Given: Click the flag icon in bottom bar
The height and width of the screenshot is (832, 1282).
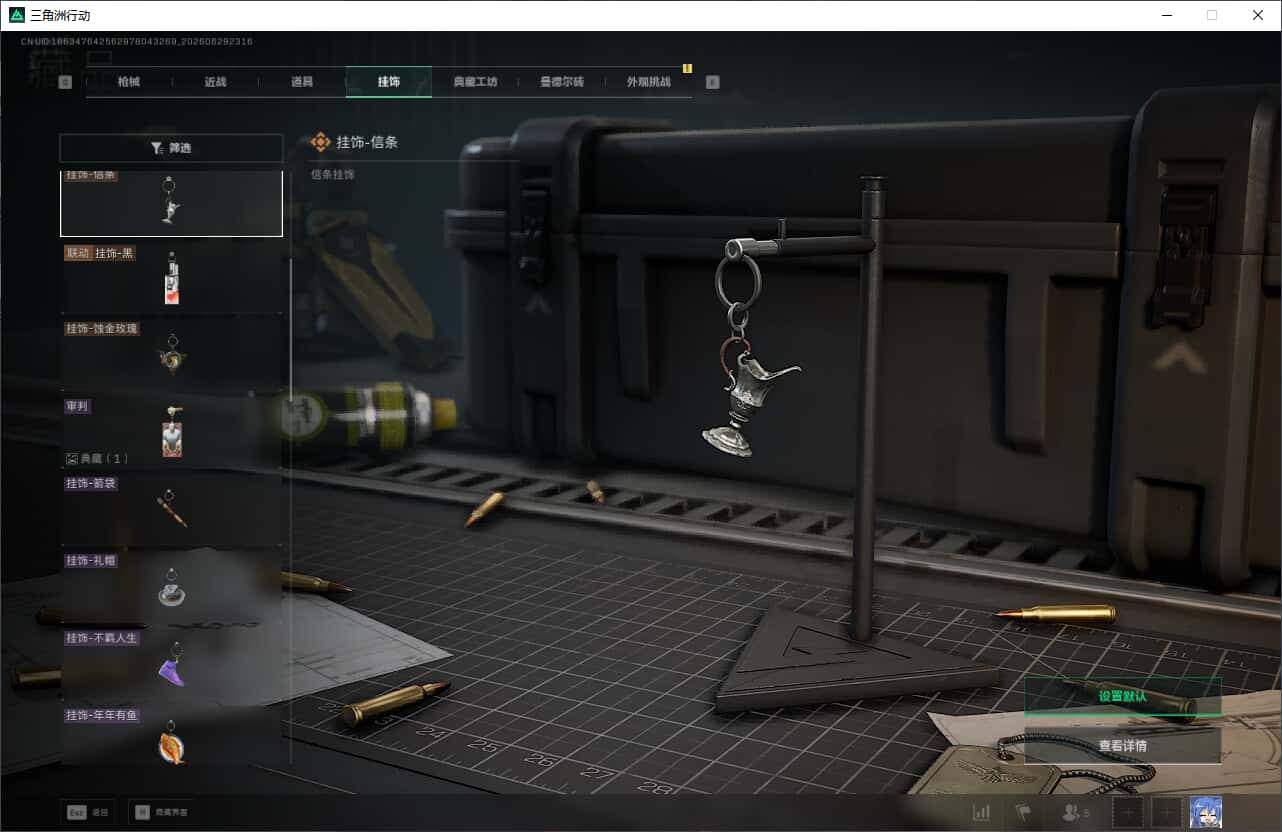Looking at the screenshot, I should pos(1022,813).
